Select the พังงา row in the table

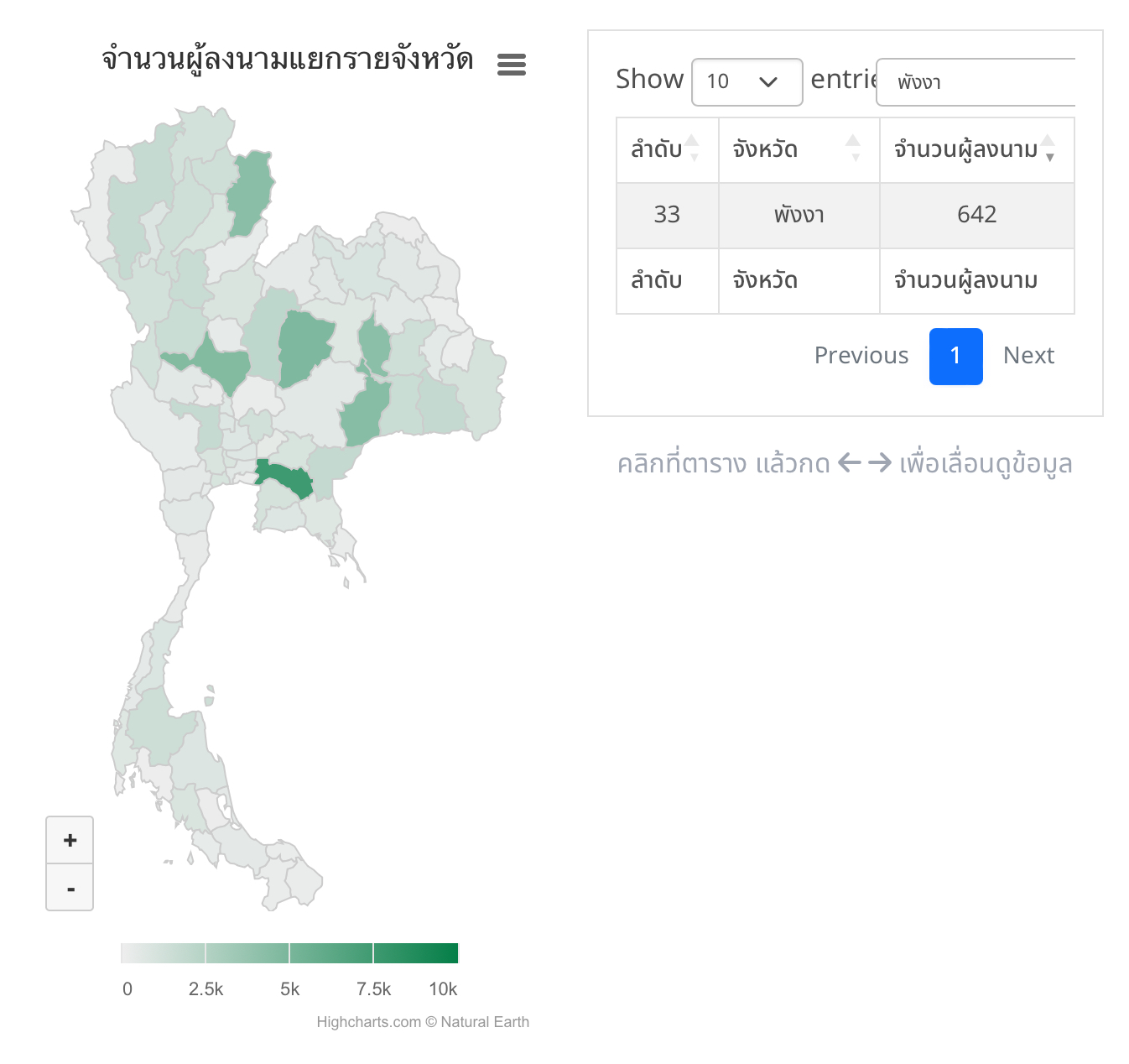tap(845, 216)
